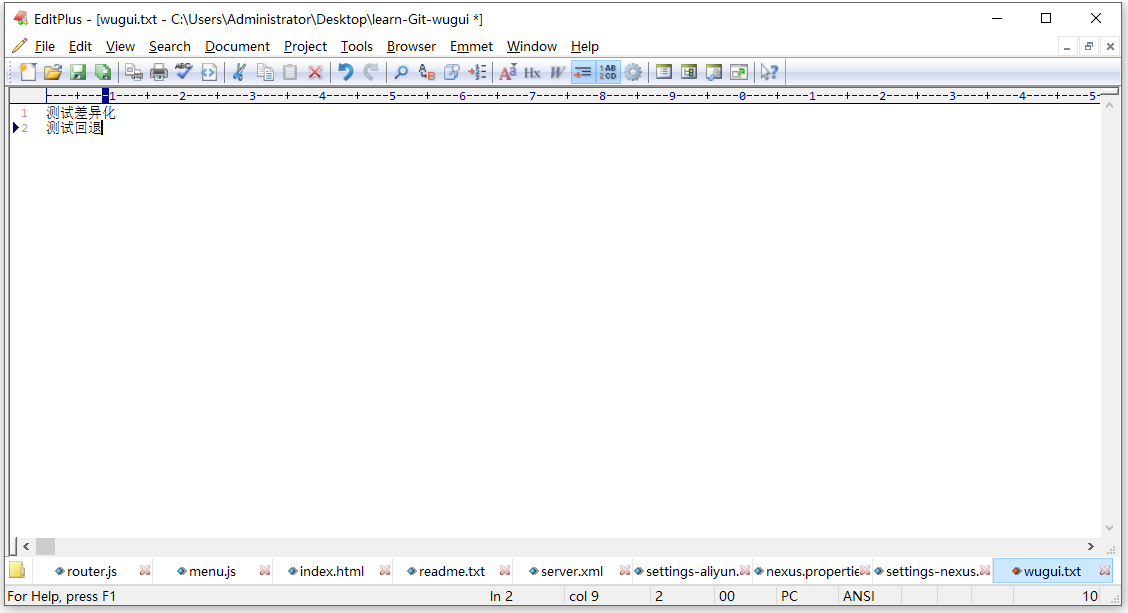
Task: Open the Window menu
Action: (x=532, y=46)
